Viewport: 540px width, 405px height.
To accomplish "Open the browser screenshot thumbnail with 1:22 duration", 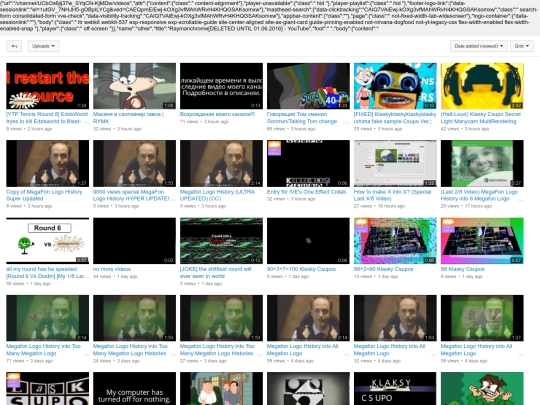I will pyautogui.click(x=395, y=163).
